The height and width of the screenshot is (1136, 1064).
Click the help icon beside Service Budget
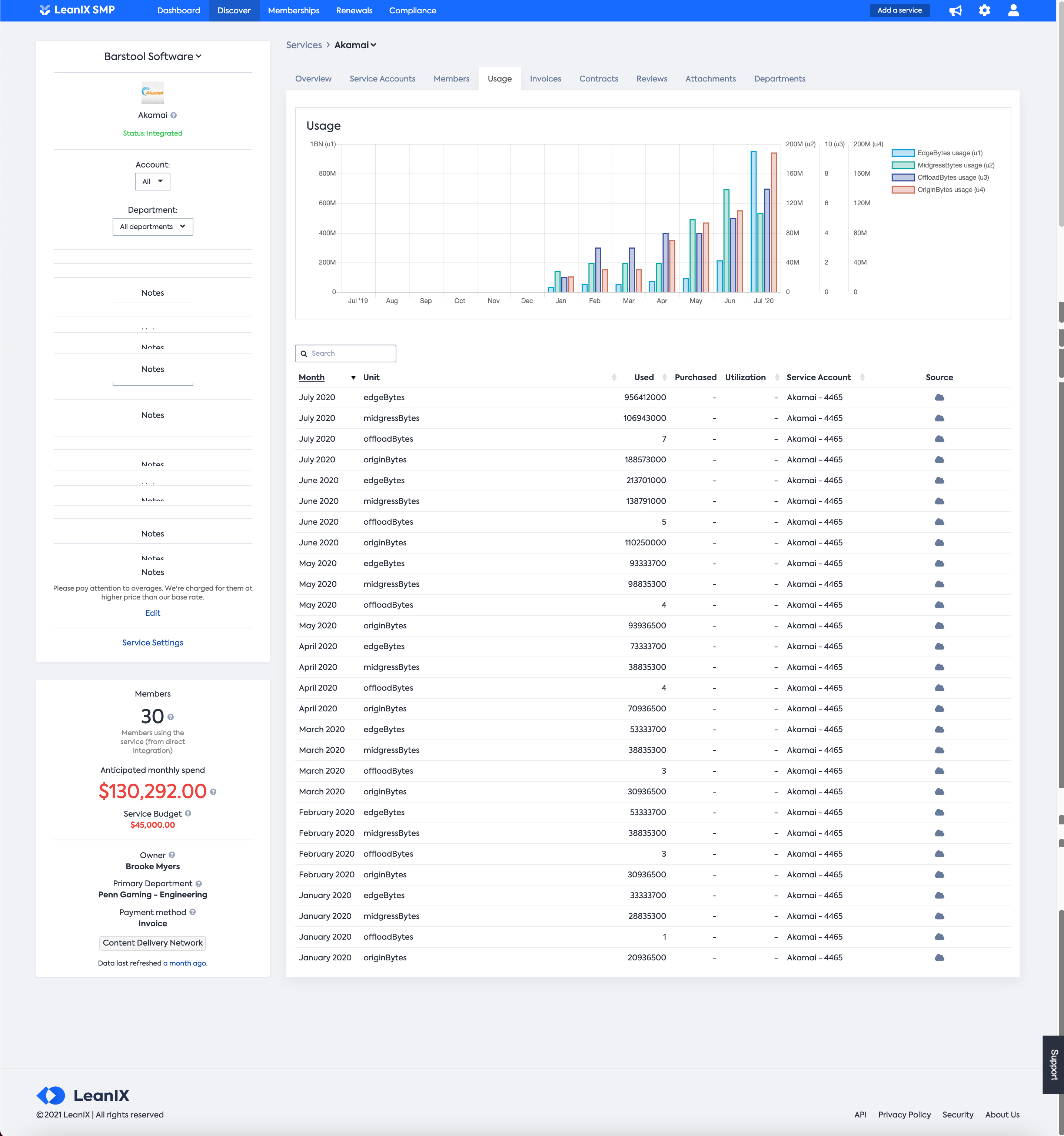pyautogui.click(x=188, y=813)
